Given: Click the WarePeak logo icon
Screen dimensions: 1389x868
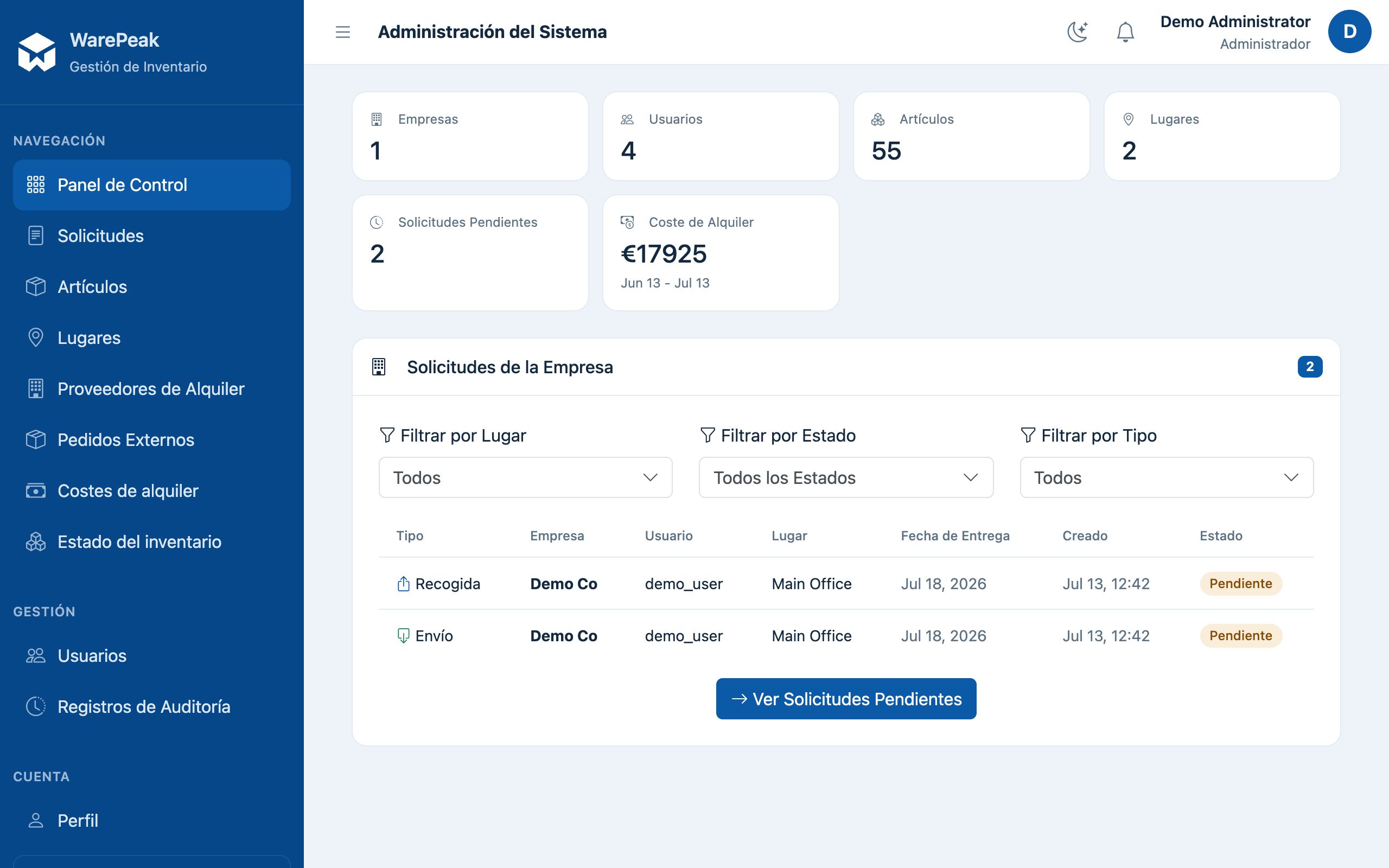Looking at the screenshot, I should point(37,52).
